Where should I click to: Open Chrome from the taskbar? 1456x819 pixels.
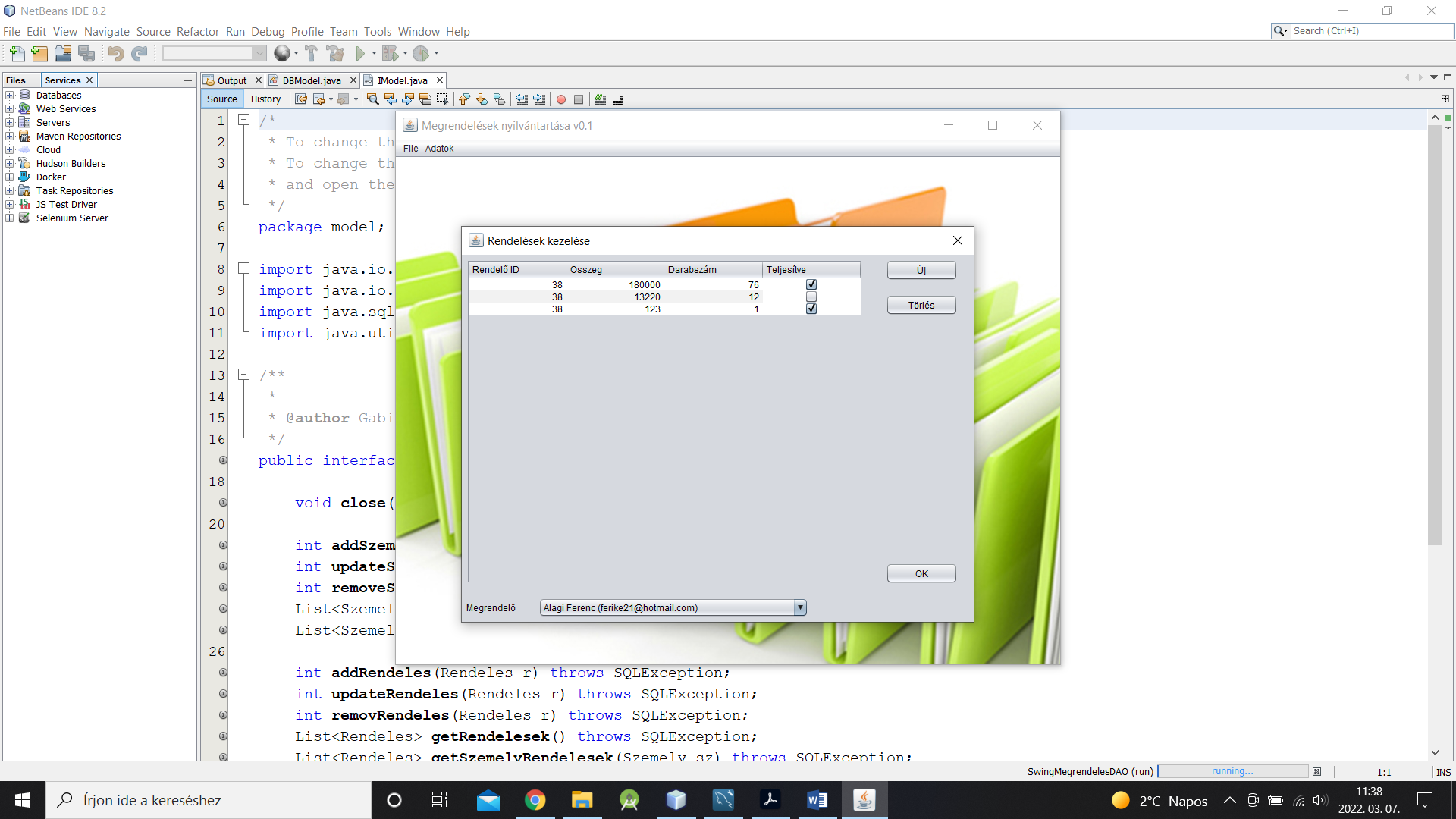click(x=535, y=800)
